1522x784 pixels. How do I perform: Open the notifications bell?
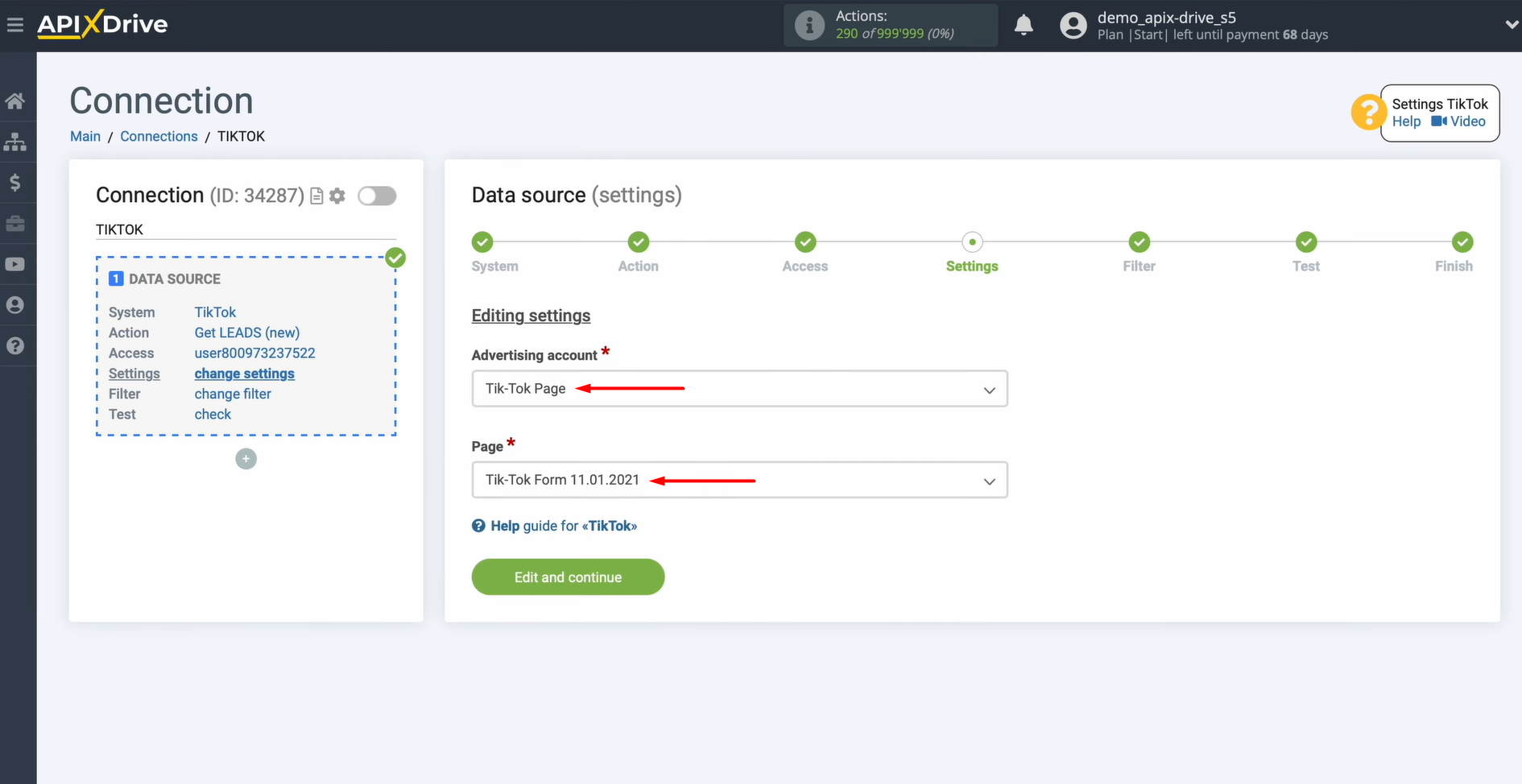point(1024,25)
